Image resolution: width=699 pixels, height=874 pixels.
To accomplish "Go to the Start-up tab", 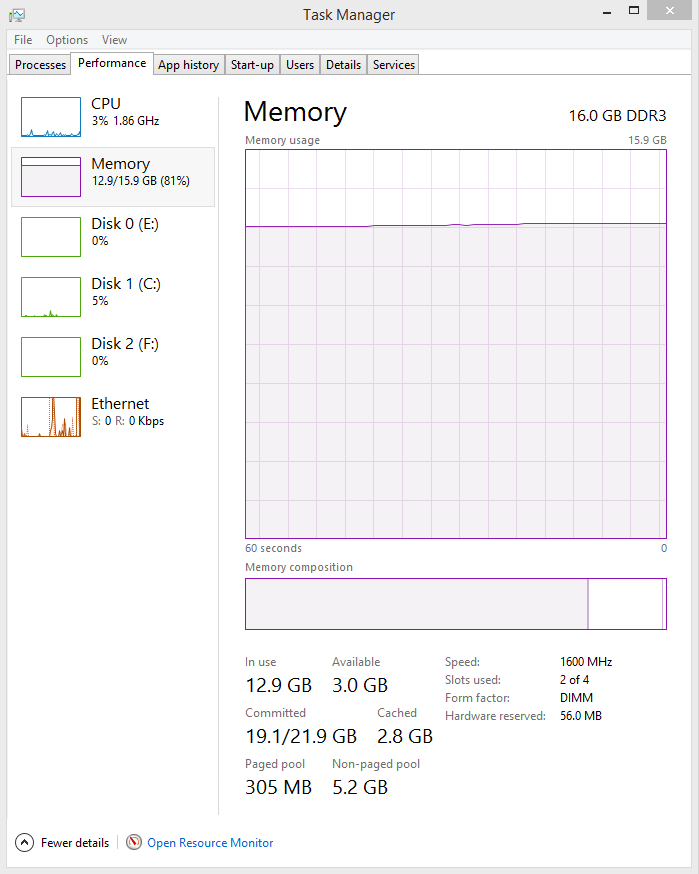I will point(252,65).
